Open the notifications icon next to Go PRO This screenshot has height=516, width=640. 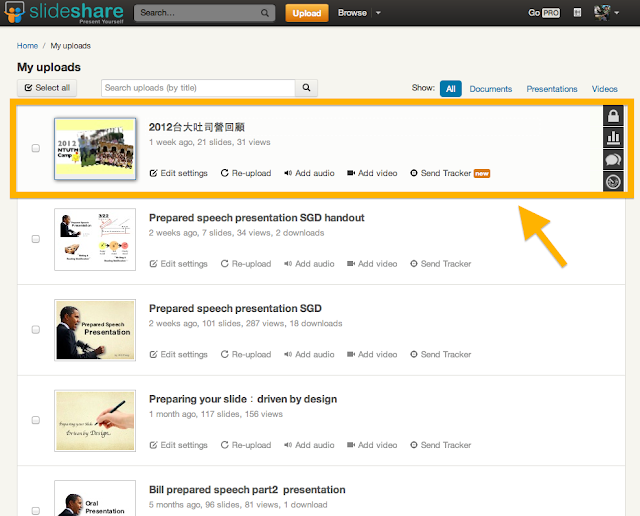577,13
